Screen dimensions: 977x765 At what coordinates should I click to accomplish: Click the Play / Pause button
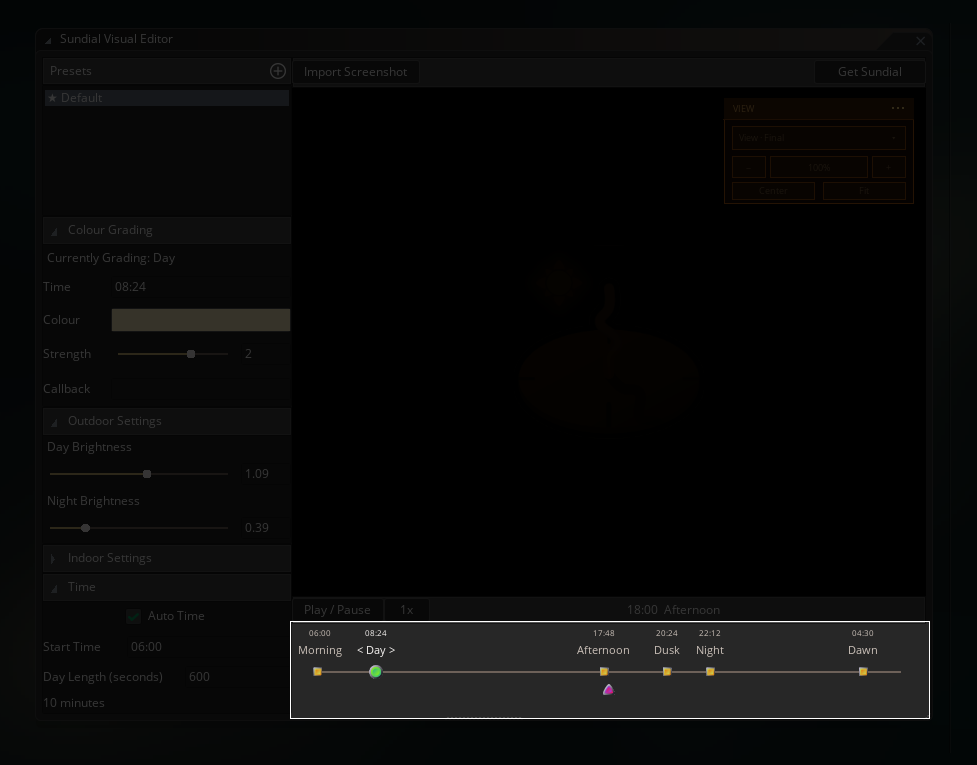[337, 610]
